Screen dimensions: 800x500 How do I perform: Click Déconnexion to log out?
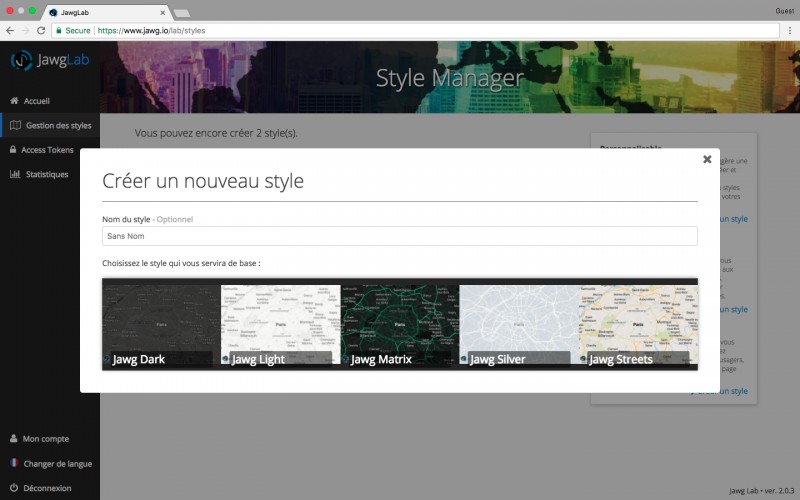click(x=47, y=488)
